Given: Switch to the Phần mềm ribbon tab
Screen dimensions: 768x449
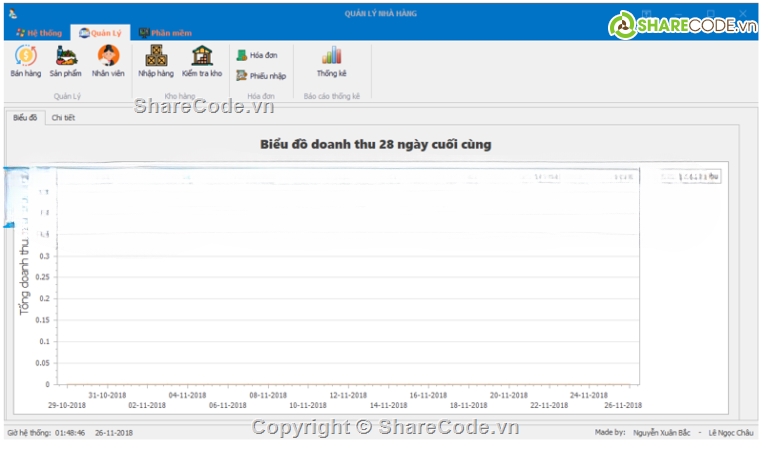Looking at the screenshot, I should point(165,33).
